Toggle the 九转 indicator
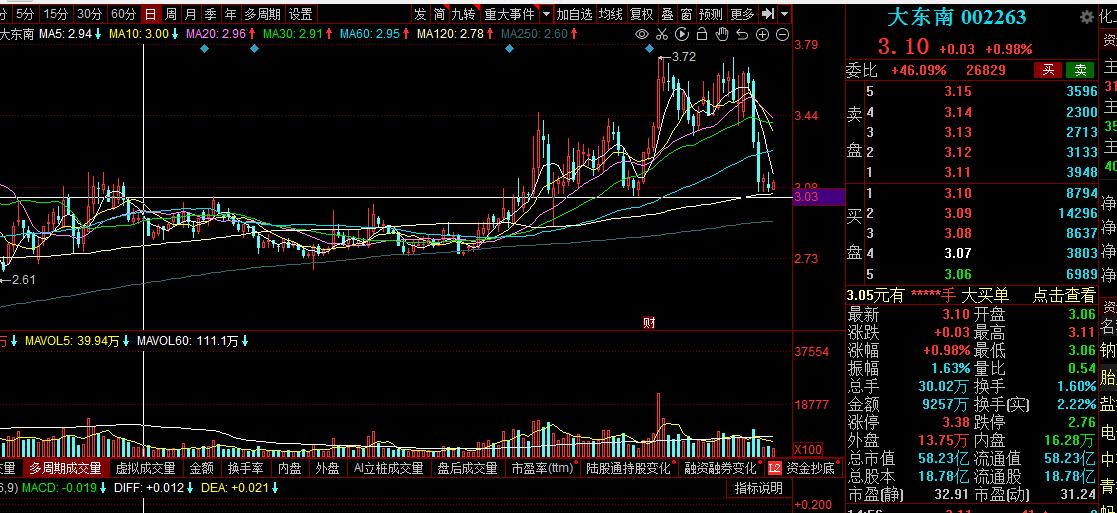This screenshot has height=513, width=1117. (464, 14)
